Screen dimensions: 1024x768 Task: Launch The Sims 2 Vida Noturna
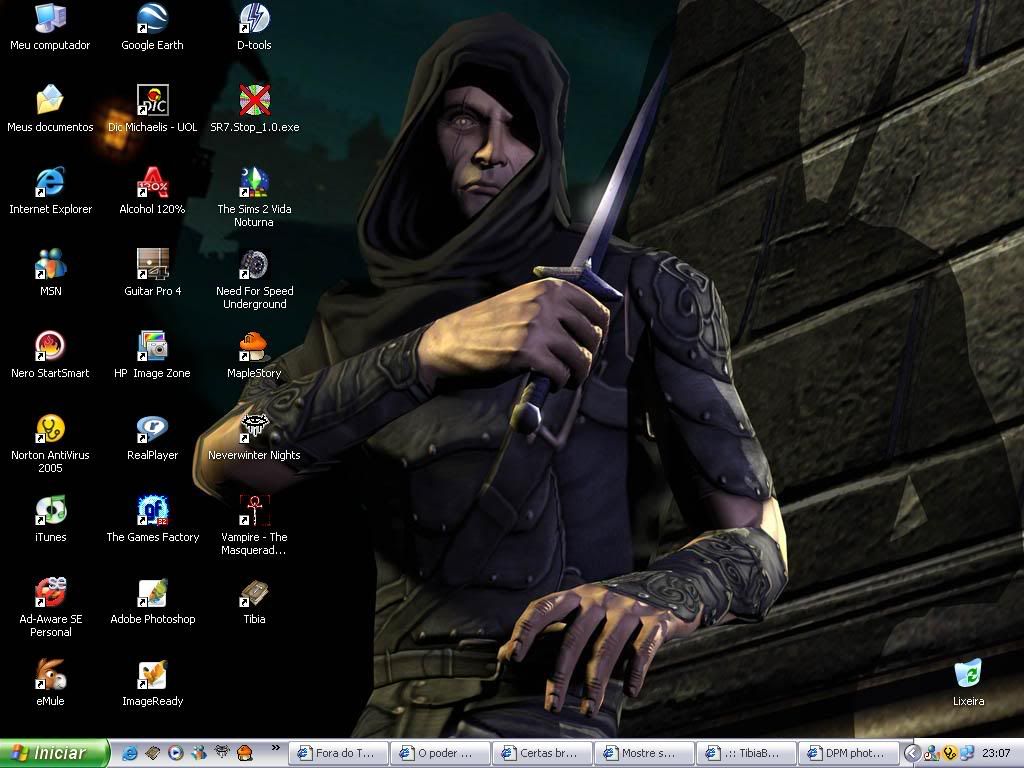coord(254,197)
